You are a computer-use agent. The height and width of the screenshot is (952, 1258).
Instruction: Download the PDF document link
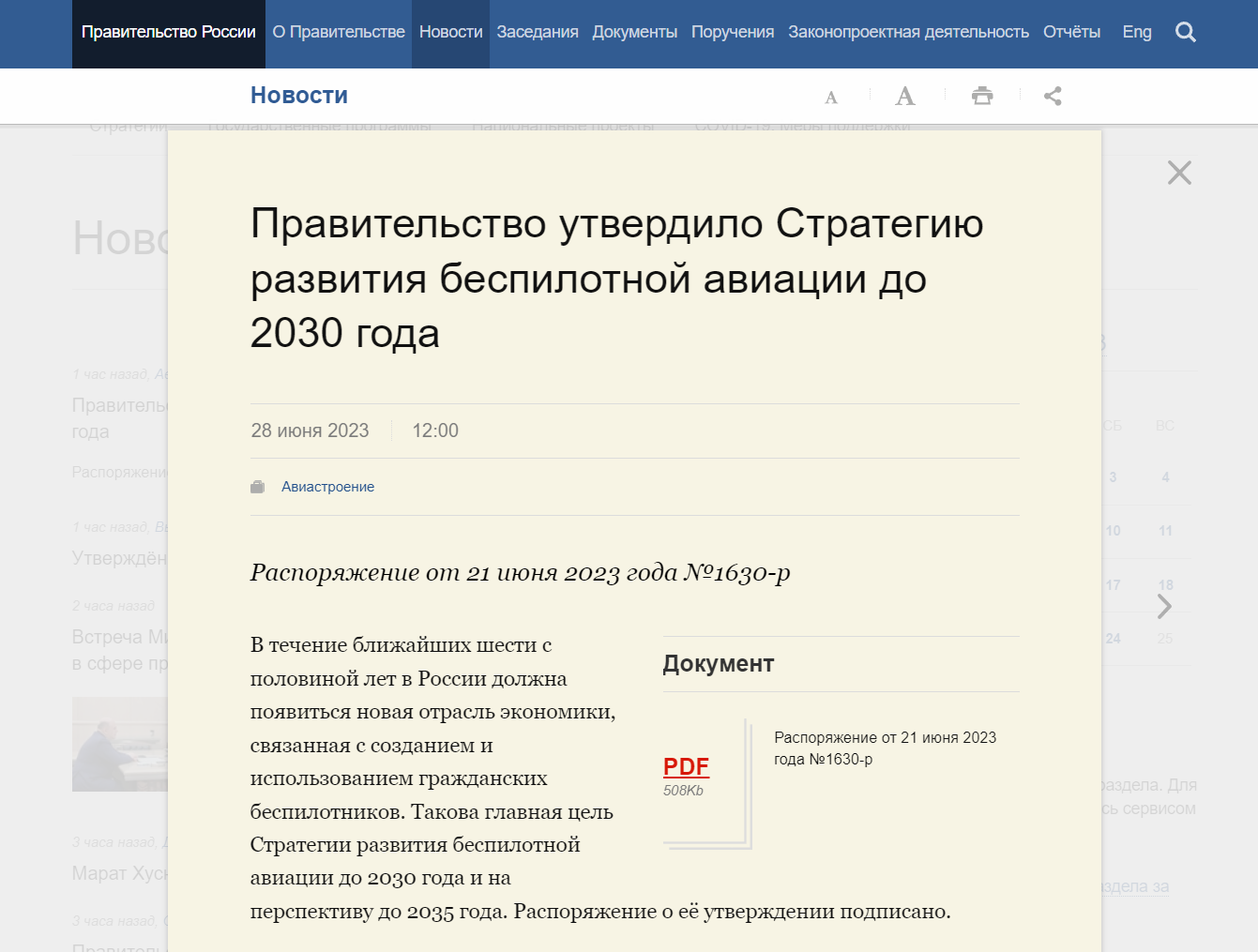tap(686, 766)
